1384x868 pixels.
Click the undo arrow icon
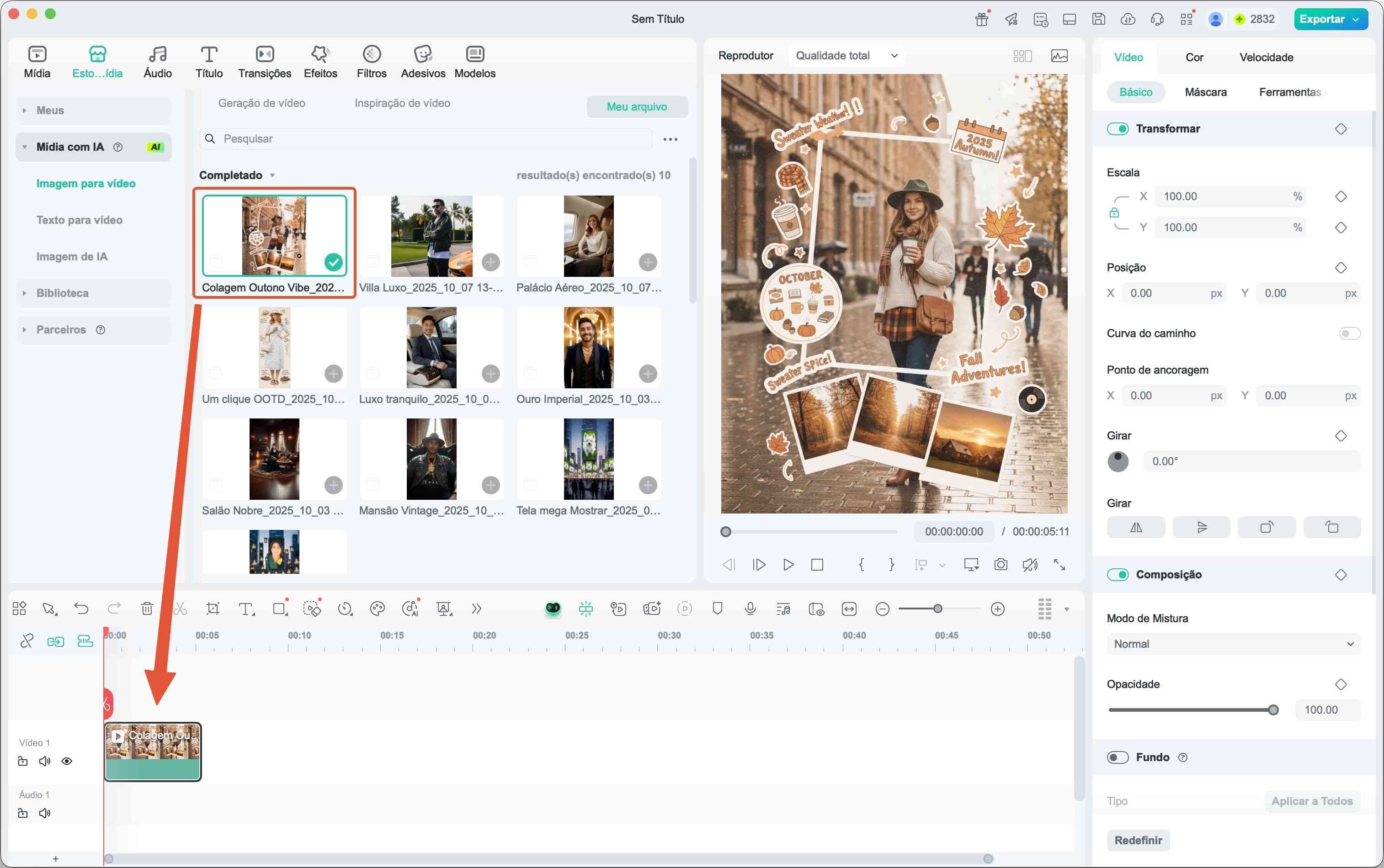click(x=81, y=609)
